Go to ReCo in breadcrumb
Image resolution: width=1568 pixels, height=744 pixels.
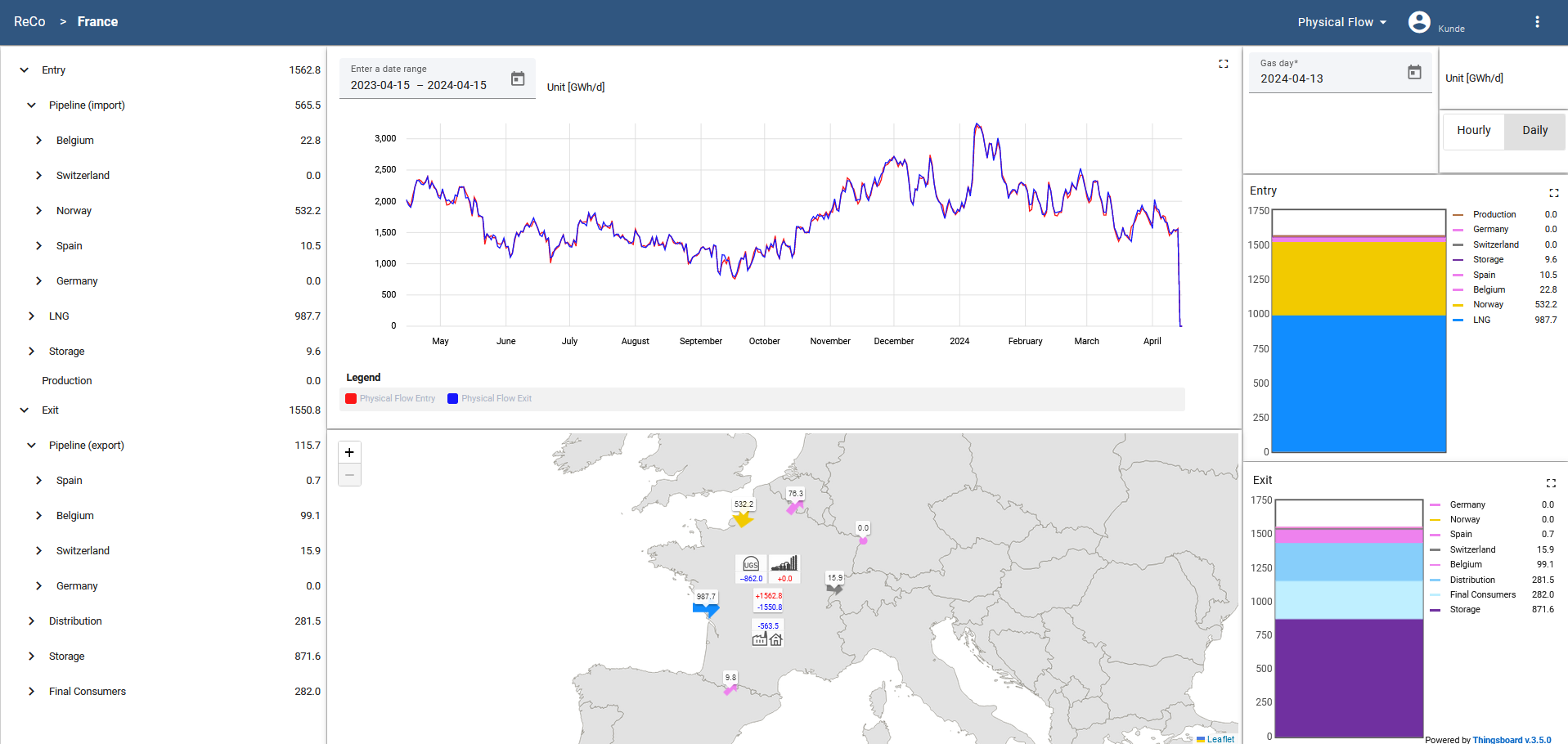point(29,22)
